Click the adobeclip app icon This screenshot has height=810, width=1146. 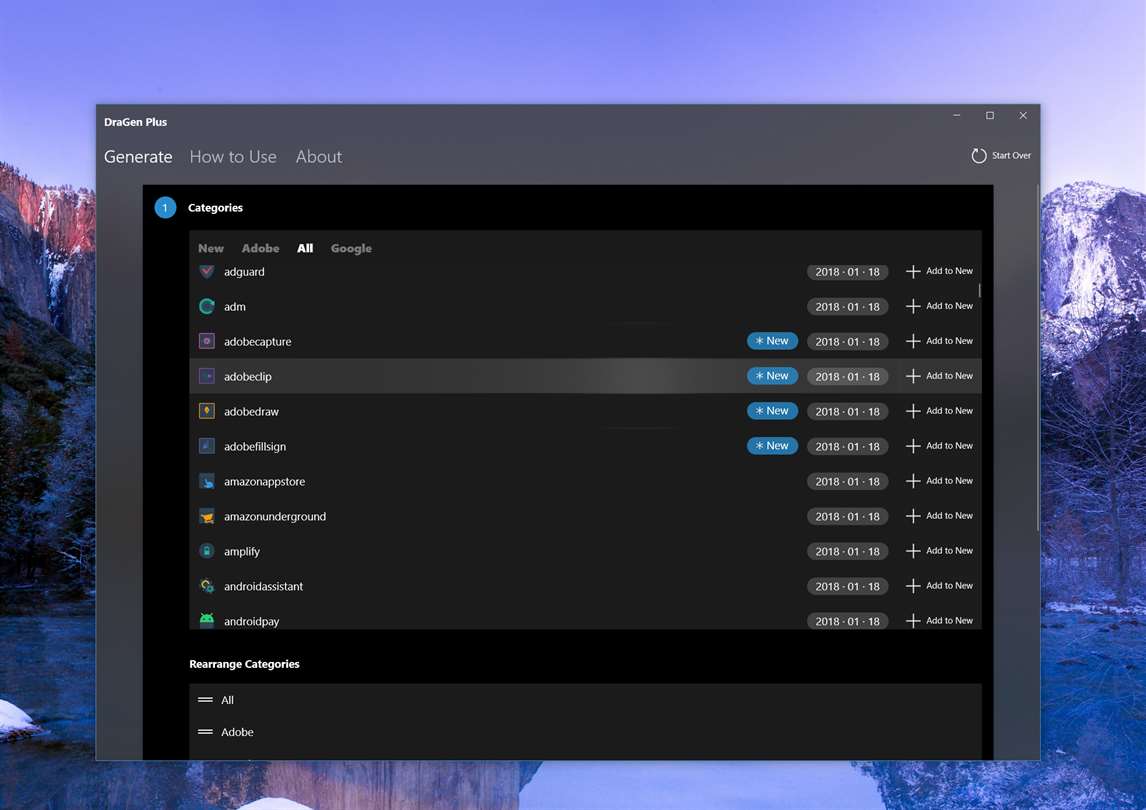pos(207,376)
